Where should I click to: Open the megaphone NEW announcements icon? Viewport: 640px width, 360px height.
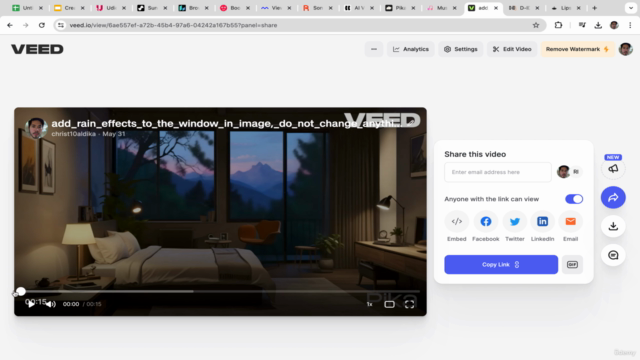click(x=613, y=168)
